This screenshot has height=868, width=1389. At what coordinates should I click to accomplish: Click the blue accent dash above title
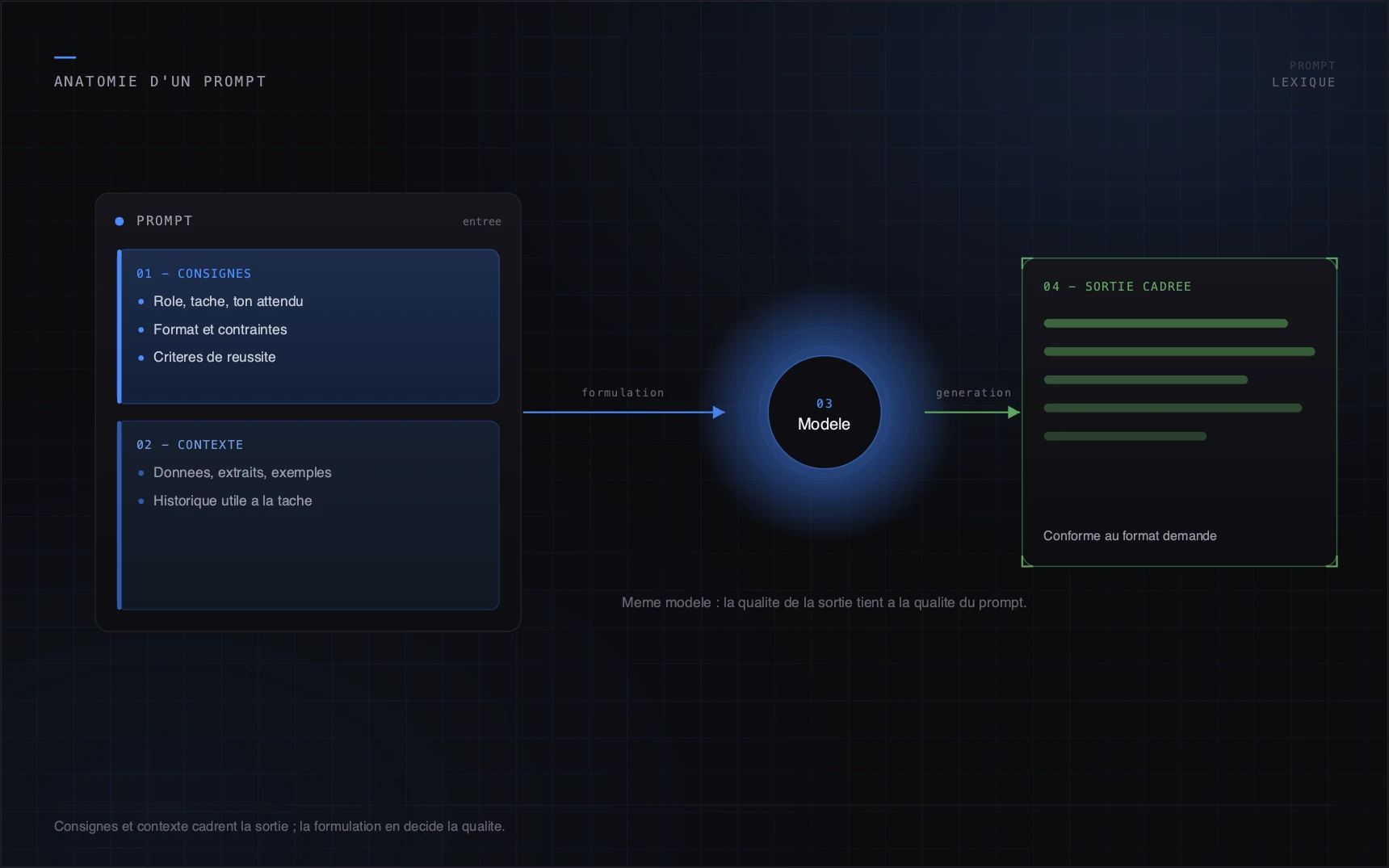point(65,57)
